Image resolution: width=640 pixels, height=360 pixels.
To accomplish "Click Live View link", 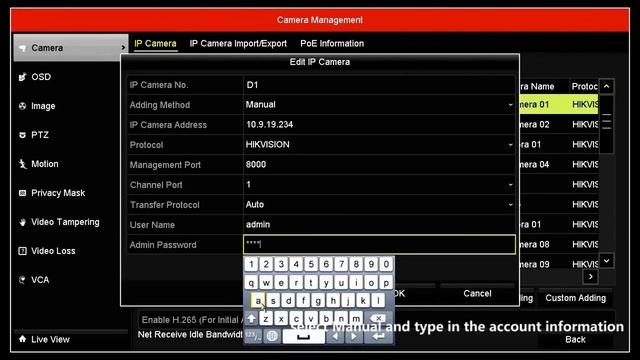I will click(50, 339).
